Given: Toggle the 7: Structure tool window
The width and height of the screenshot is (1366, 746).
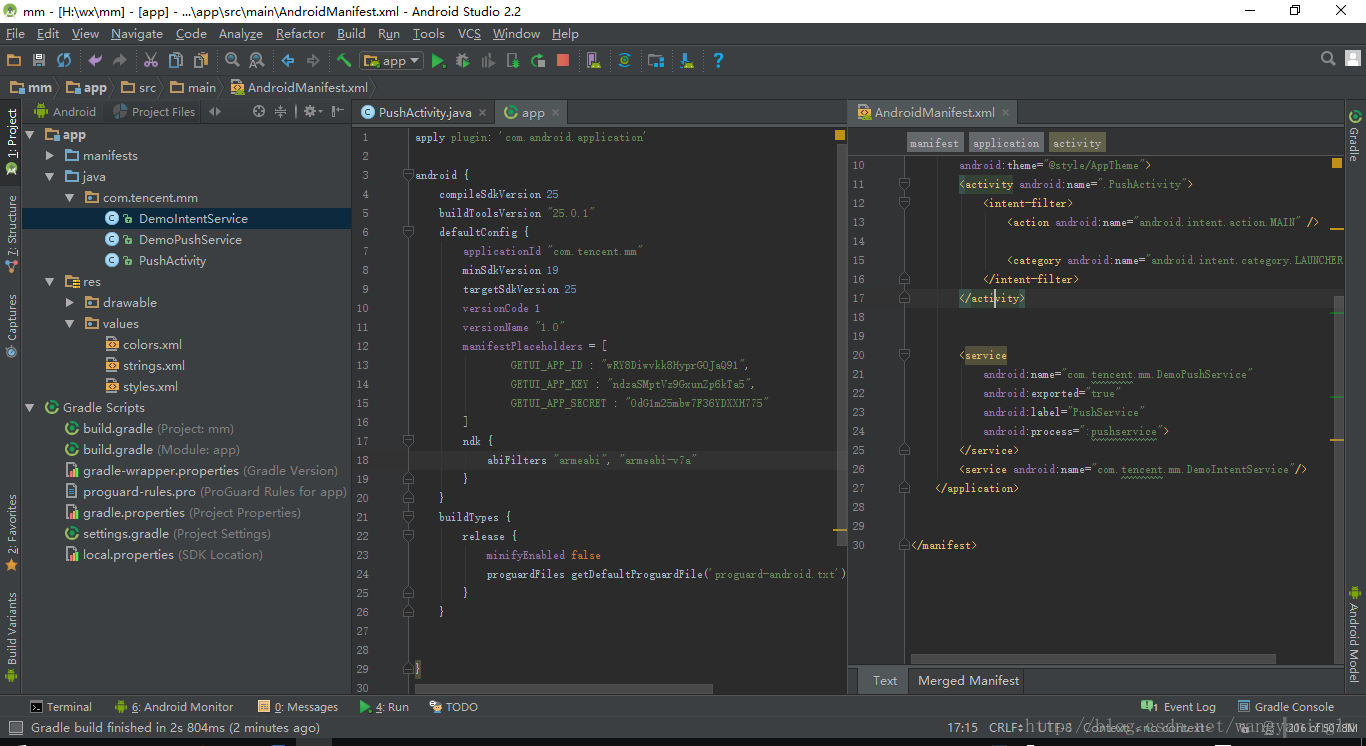Looking at the screenshot, I should pyautogui.click(x=11, y=234).
